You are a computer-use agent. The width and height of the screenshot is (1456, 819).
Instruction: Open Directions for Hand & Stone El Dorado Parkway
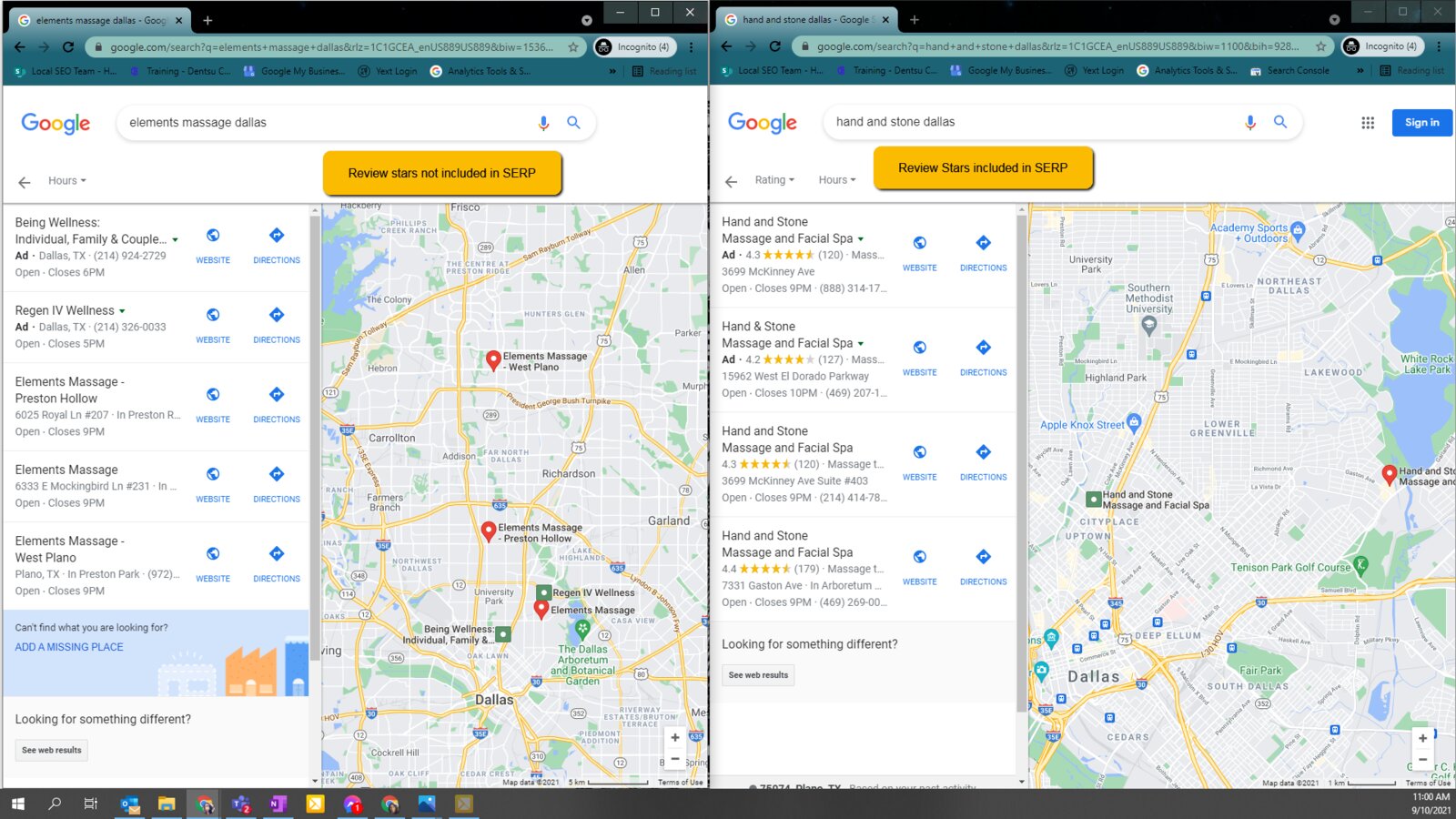click(x=984, y=348)
